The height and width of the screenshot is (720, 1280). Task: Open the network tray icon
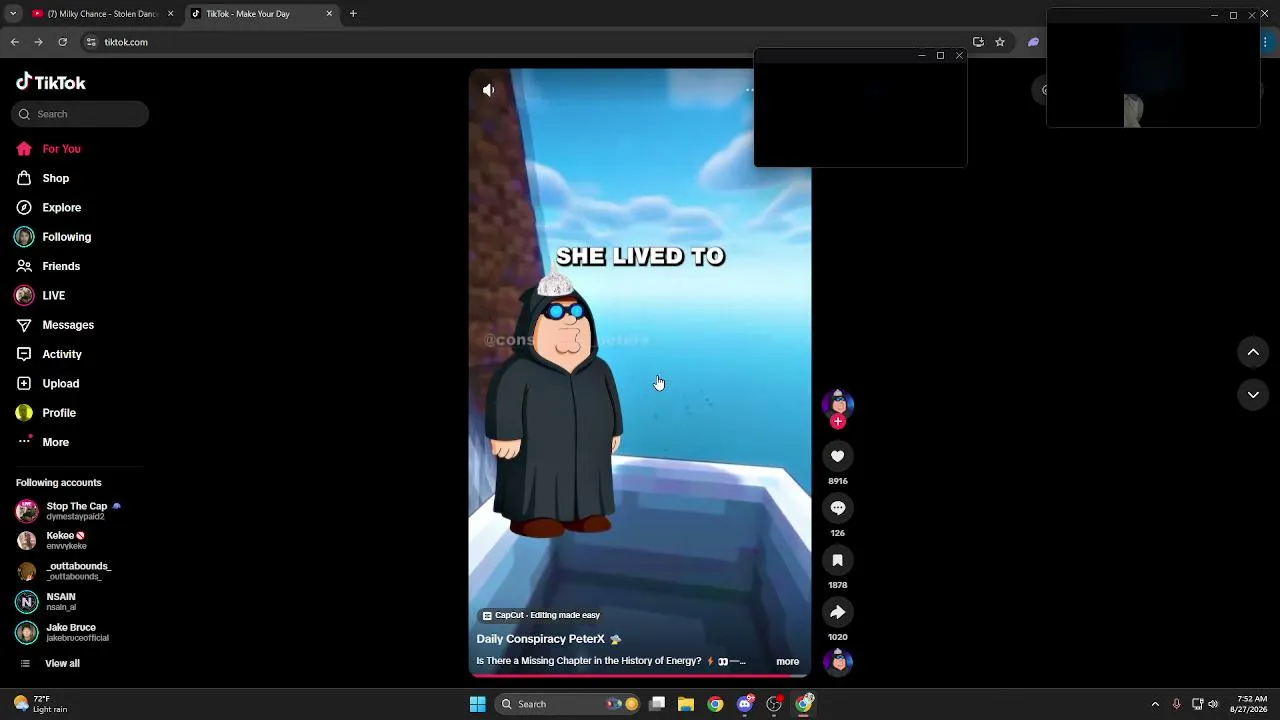pyautogui.click(x=1197, y=704)
